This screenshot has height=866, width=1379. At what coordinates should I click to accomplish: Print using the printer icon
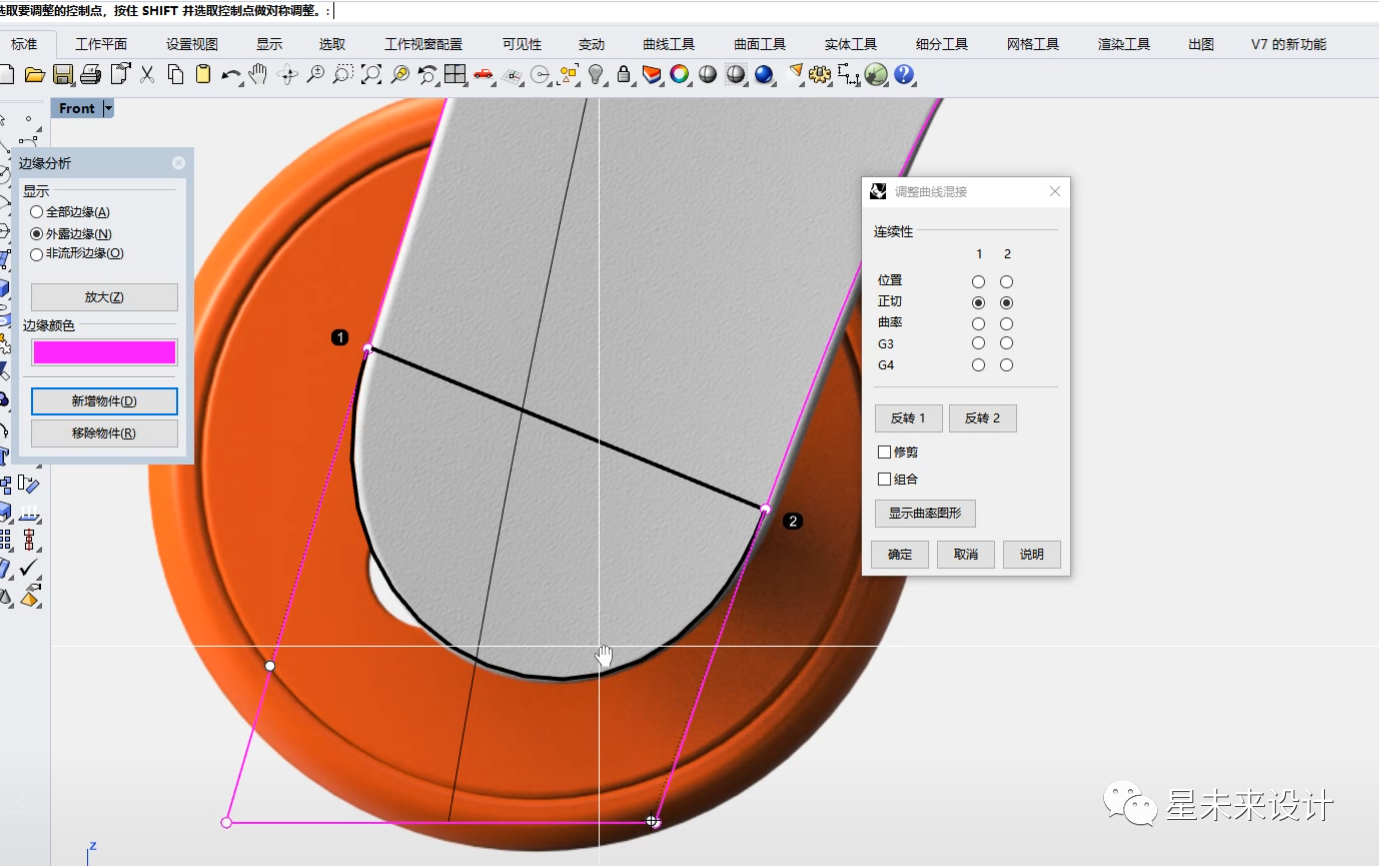(x=91, y=75)
